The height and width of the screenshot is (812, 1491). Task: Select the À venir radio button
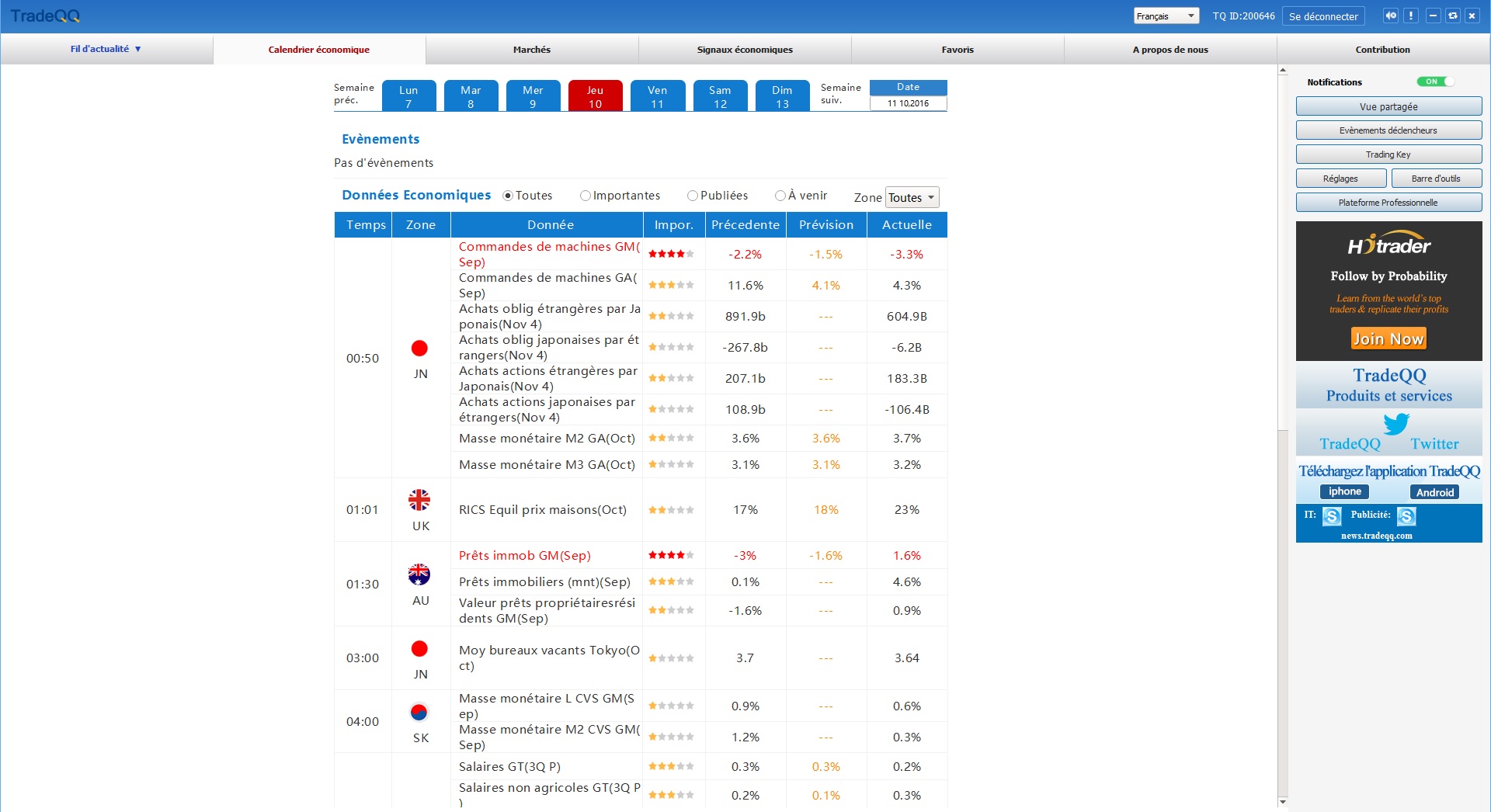[780, 196]
